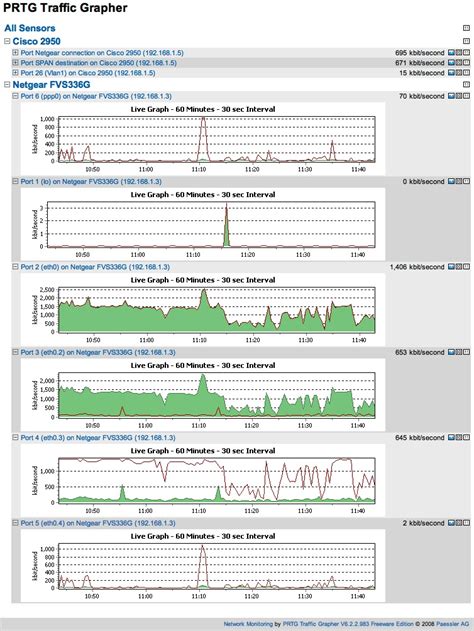Follow the Paessler AG footer link
Viewport: 474px width, 631px height.
pos(453,624)
